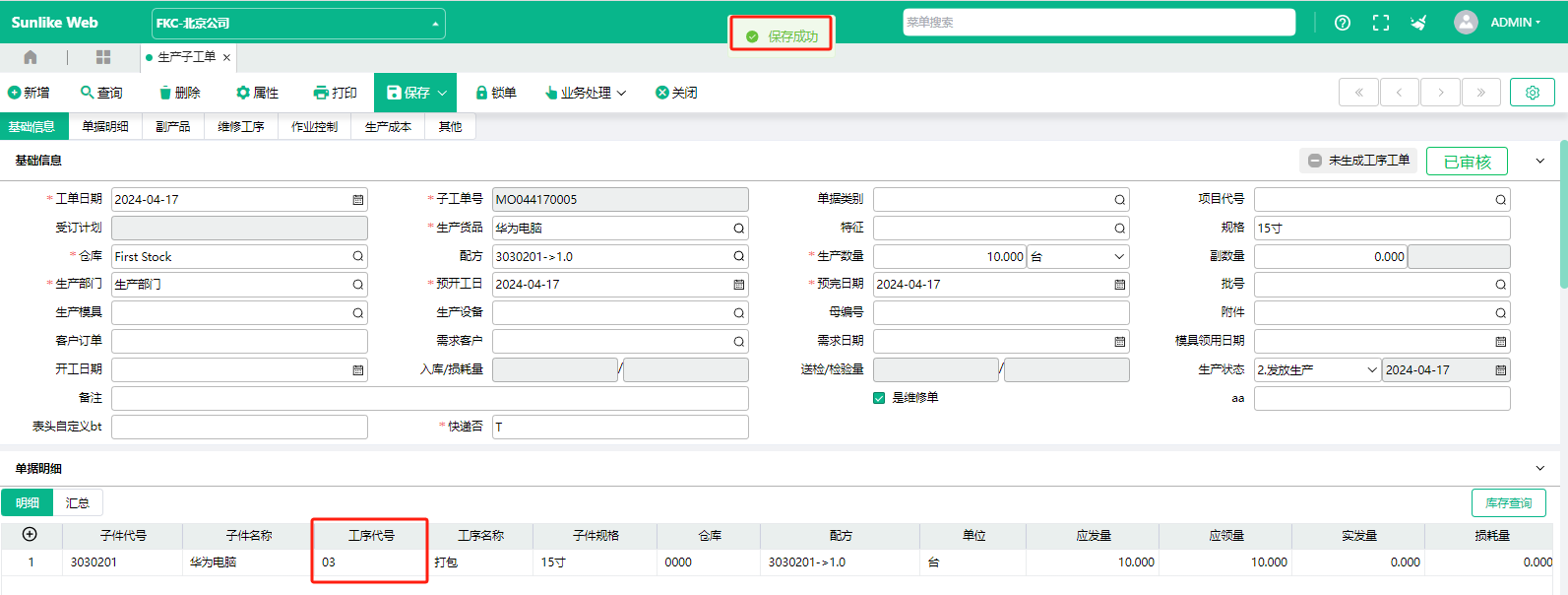Open the help question mark icon
The height and width of the screenshot is (595, 1568).
(1342, 23)
